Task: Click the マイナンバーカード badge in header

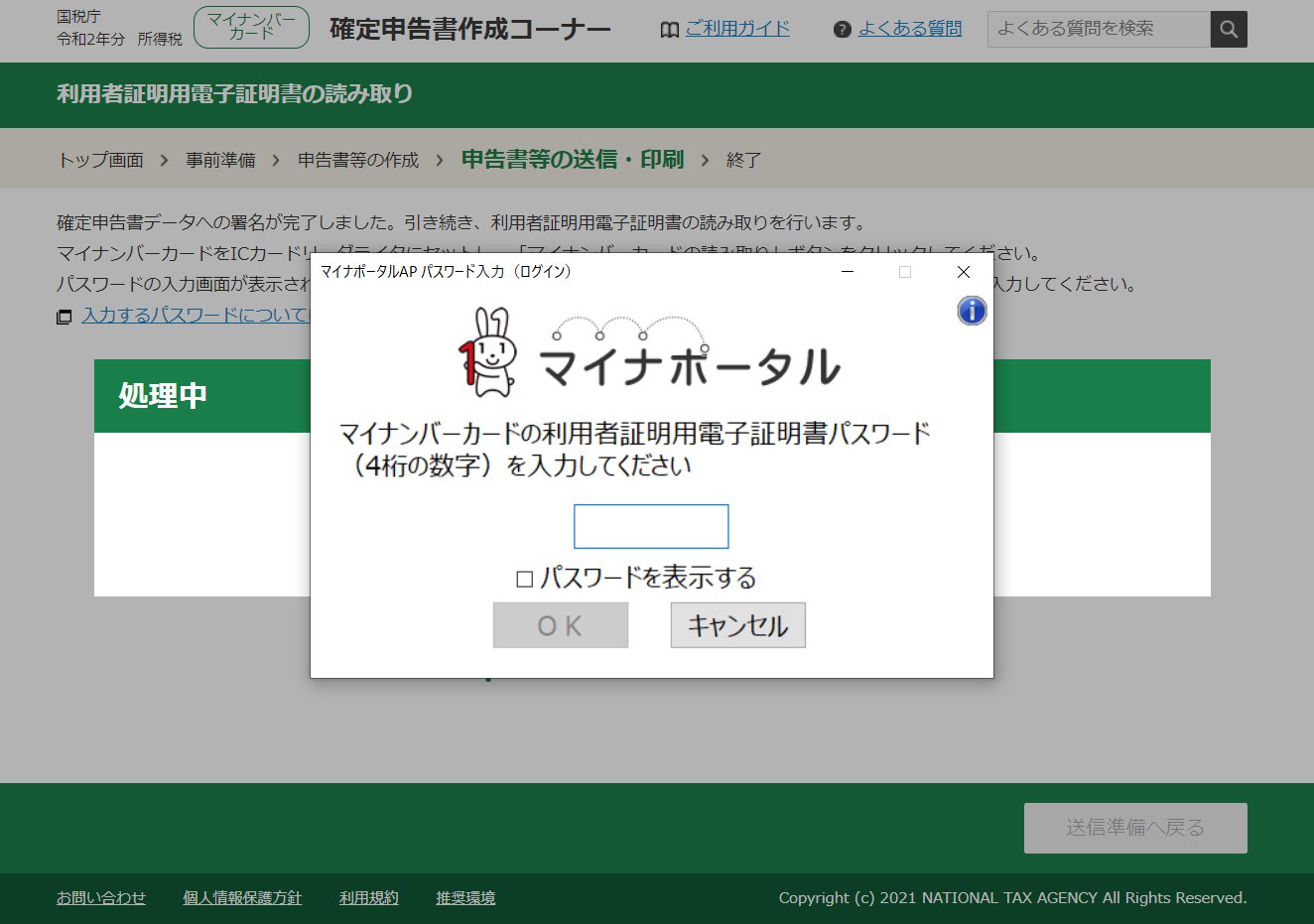Action: point(251,28)
